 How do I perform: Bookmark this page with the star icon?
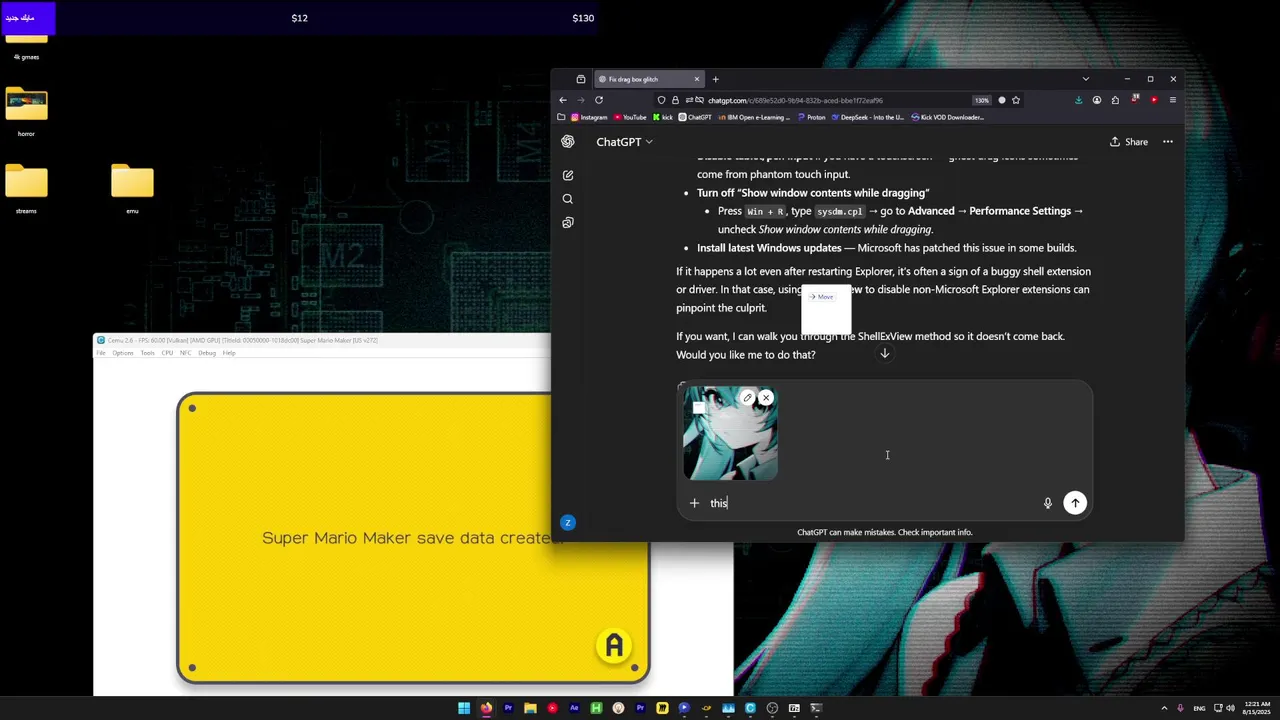(x=1016, y=100)
